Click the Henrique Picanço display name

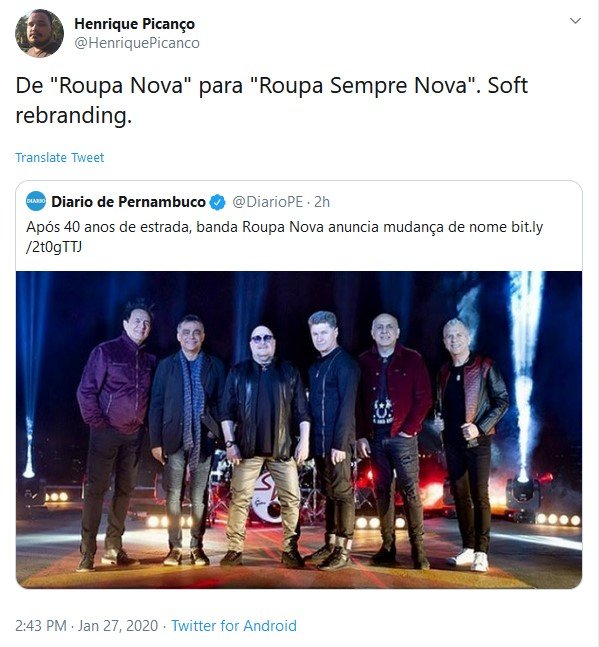134,24
